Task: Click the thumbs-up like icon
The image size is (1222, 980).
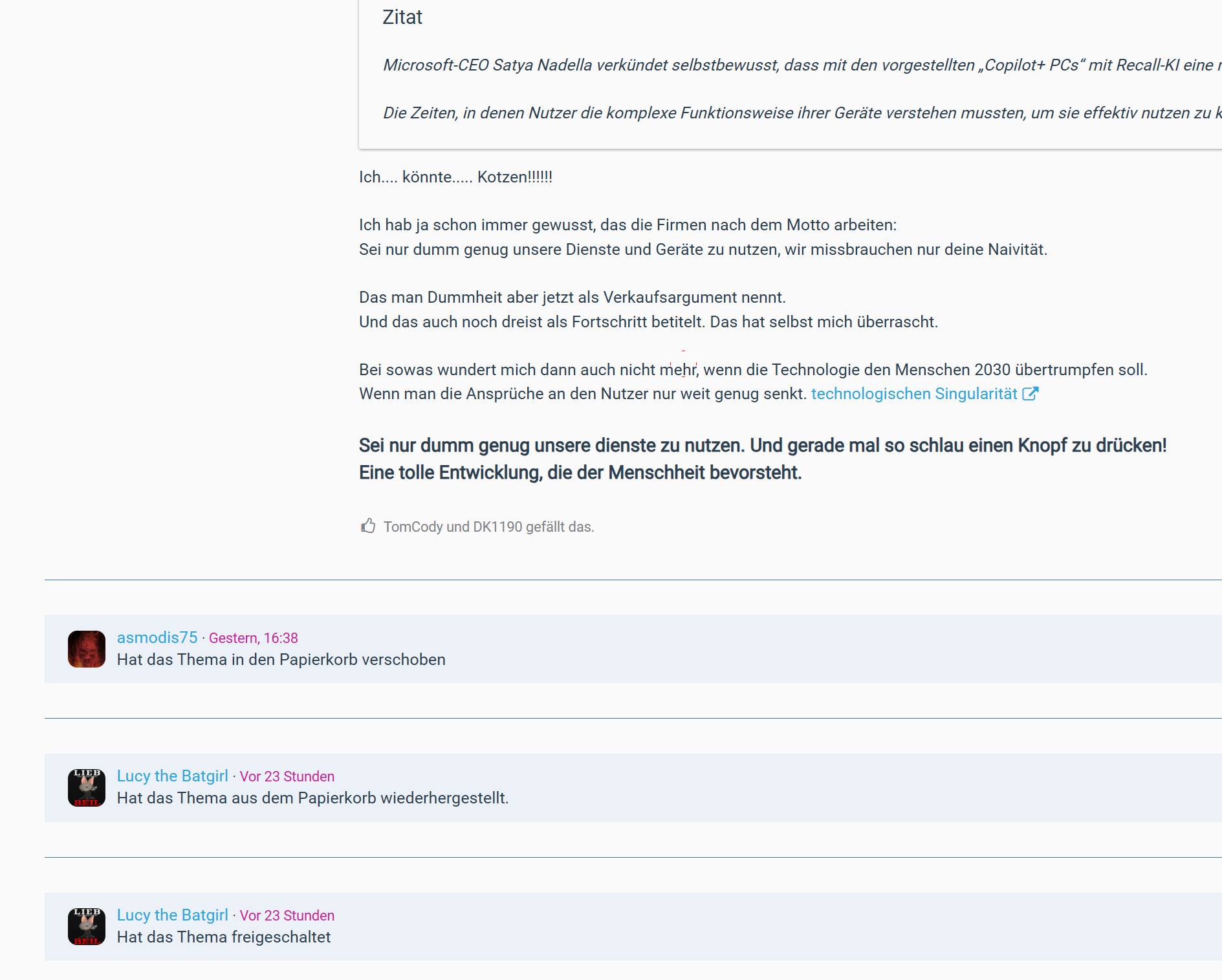Action: tap(368, 526)
